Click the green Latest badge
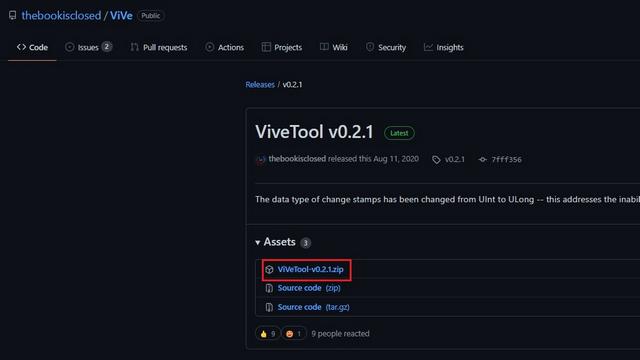Screen dimensions: 640x360 399,133
